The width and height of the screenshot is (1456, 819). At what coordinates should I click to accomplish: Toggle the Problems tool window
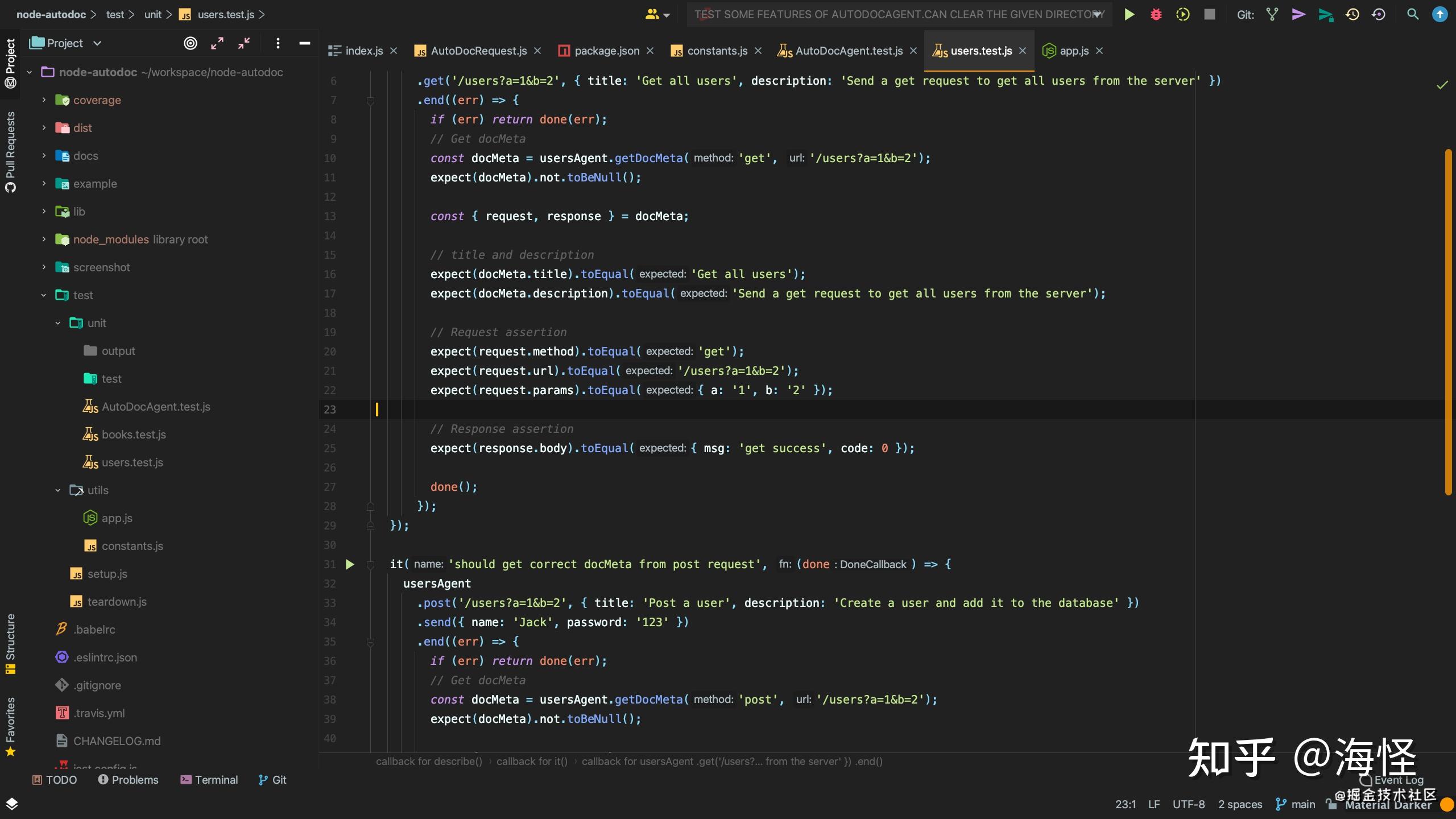[129, 780]
